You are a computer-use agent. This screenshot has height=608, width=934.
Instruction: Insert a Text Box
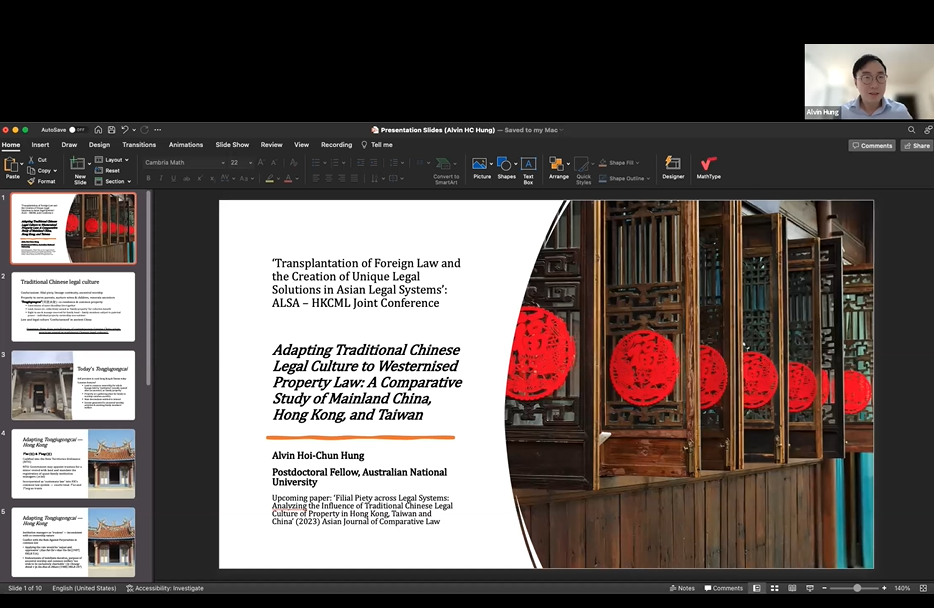528,167
